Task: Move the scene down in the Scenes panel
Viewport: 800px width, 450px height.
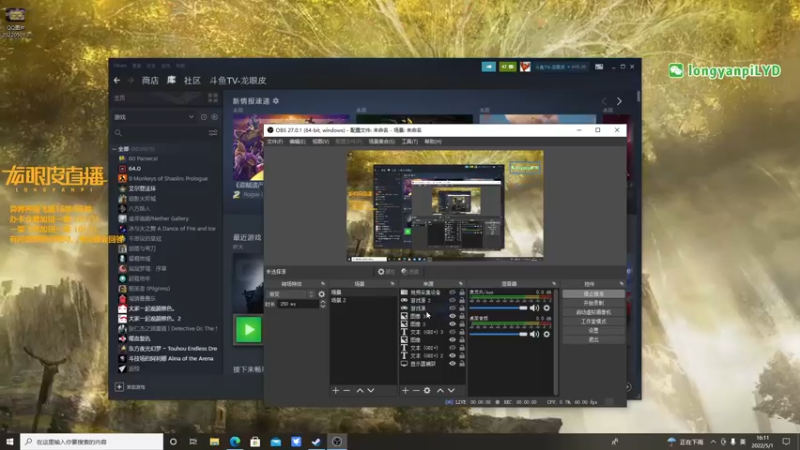Action: (x=371, y=390)
